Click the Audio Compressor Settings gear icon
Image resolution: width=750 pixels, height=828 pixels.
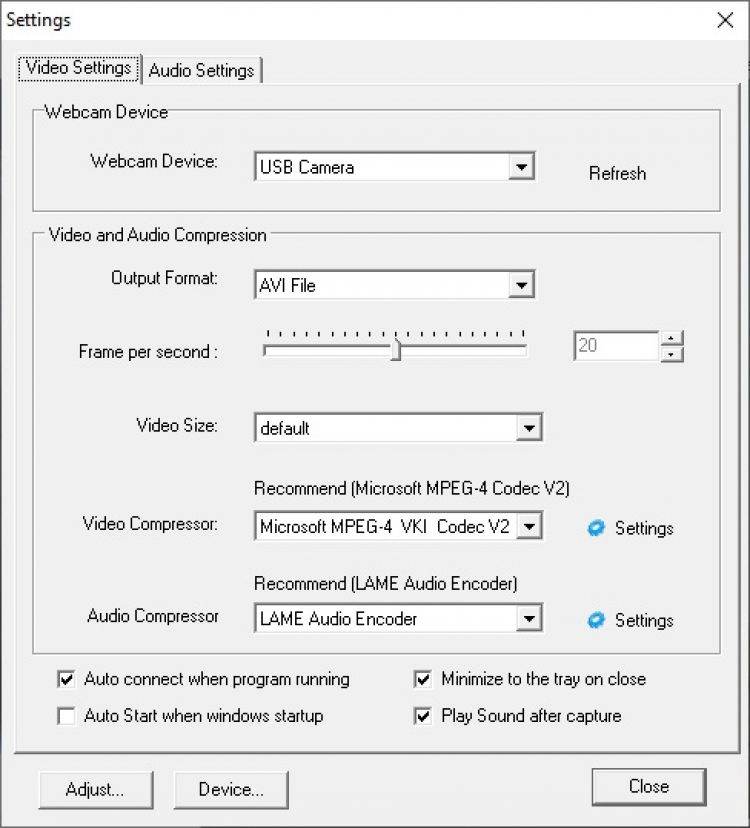coord(596,620)
